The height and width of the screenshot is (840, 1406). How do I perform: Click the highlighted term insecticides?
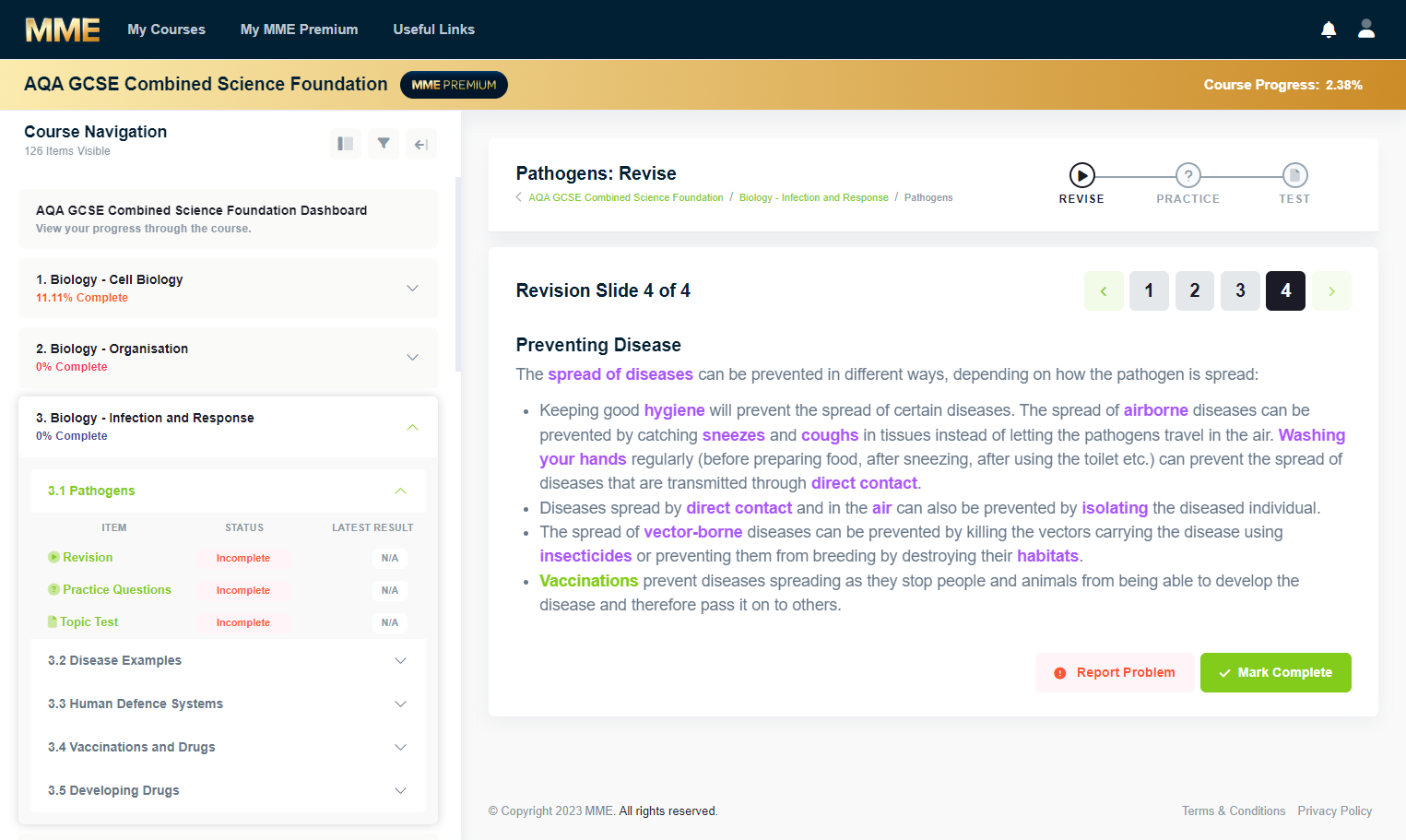point(585,556)
